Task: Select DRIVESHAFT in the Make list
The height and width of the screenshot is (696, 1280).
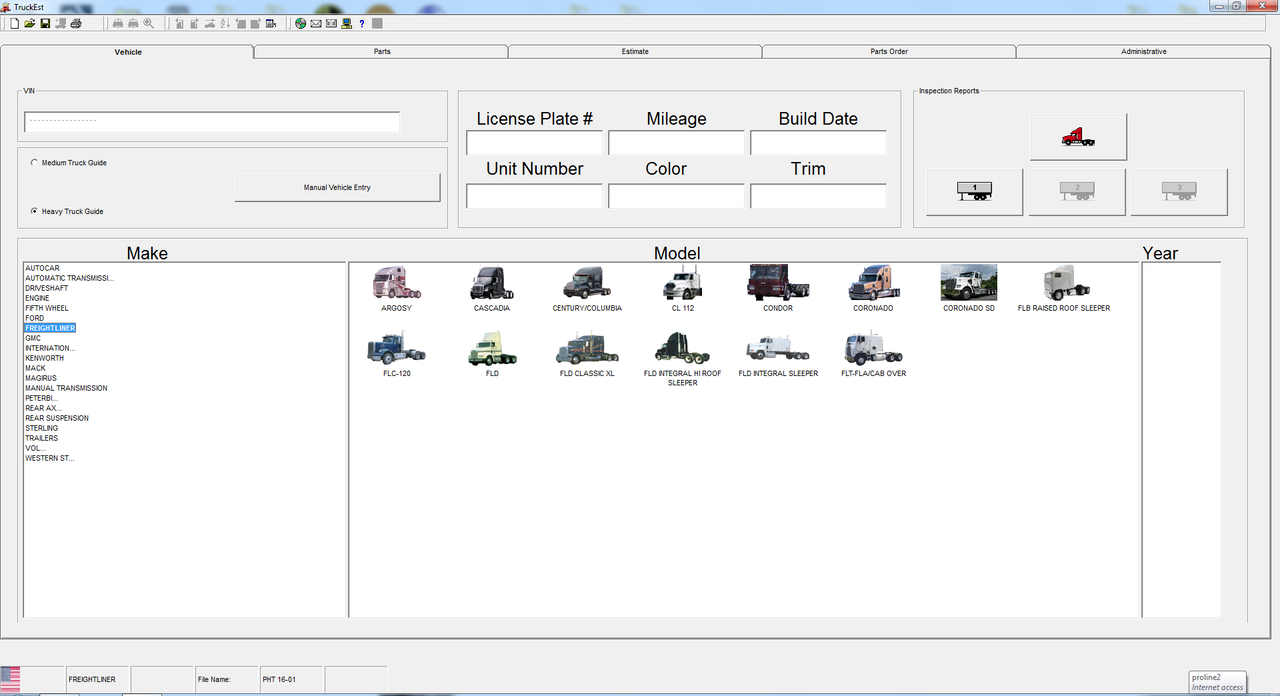Action: [x=47, y=288]
